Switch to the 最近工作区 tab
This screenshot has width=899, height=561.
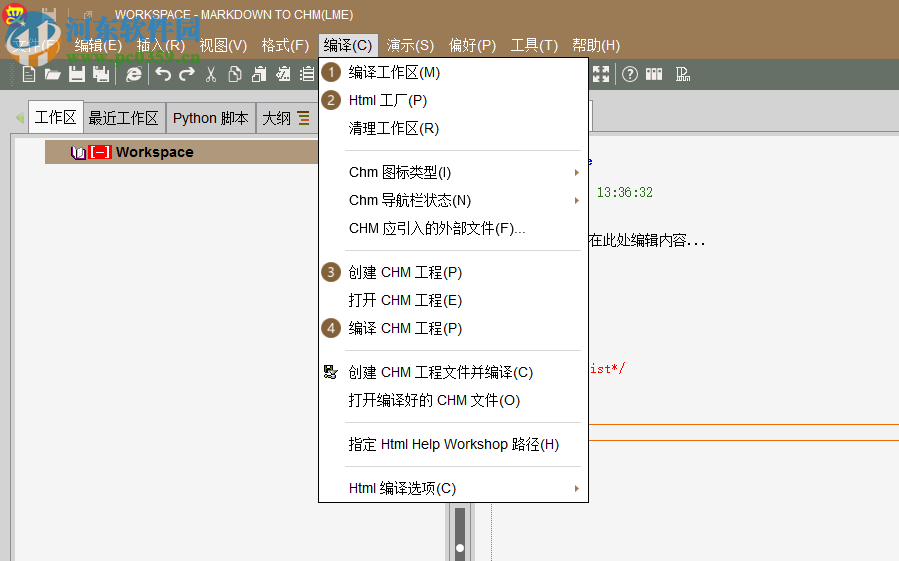click(x=123, y=118)
